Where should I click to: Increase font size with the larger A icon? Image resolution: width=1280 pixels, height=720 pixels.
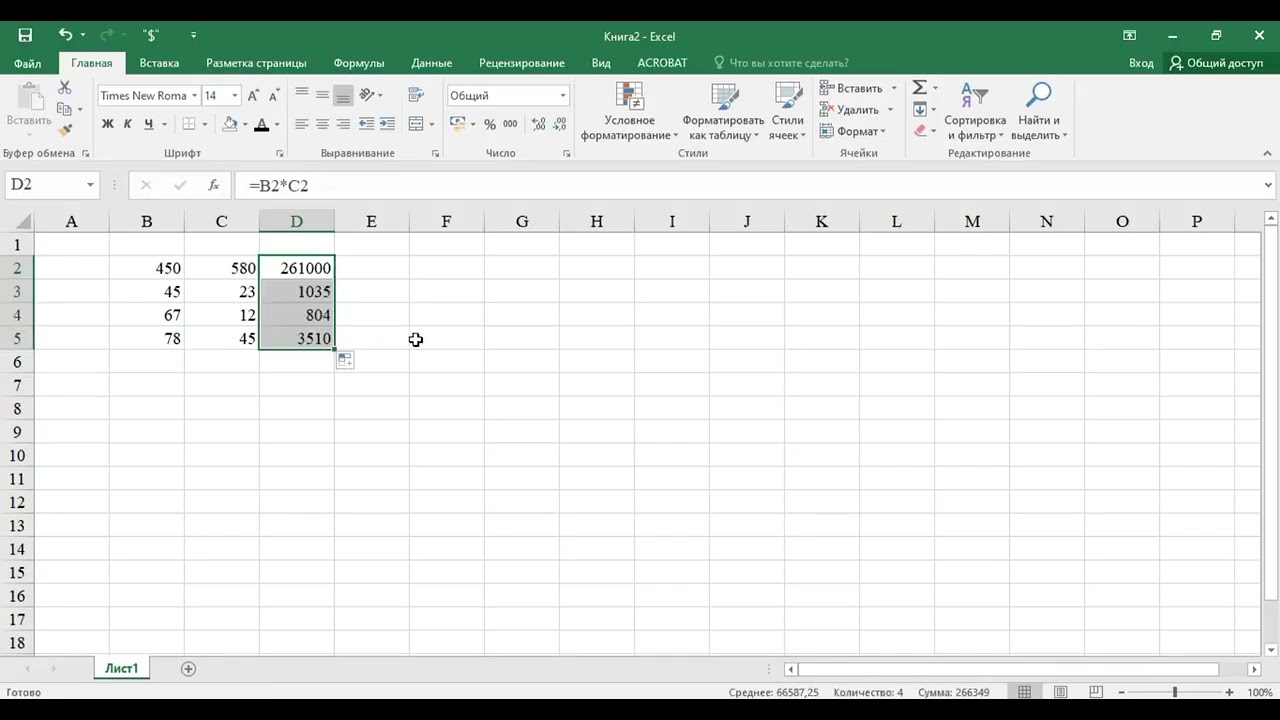(253, 96)
